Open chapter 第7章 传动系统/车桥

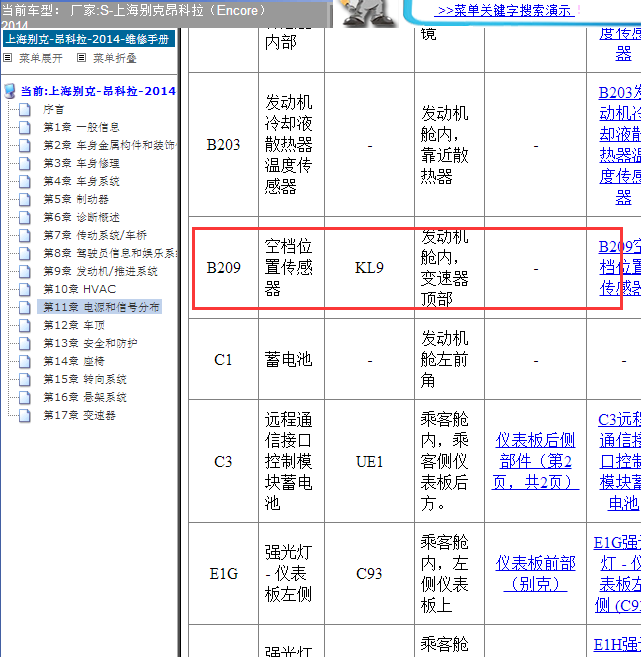(x=95, y=235)
